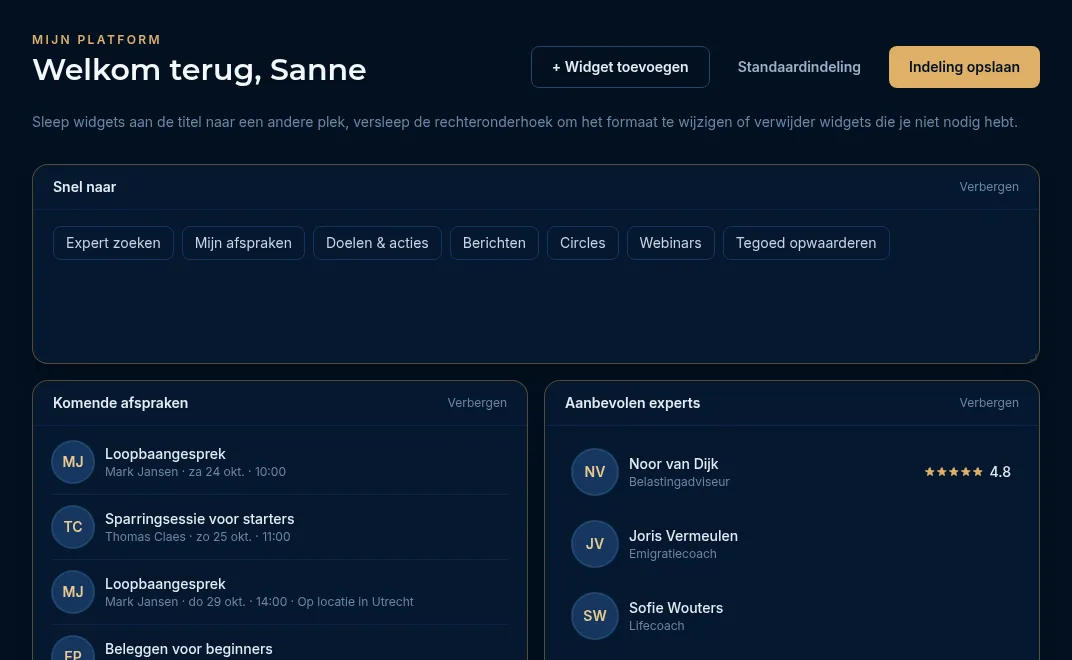Viewport: 1072px width, 660px height.
Task: Click the JV avatar of Joris Vermeulen
Action: coord(595,544)
